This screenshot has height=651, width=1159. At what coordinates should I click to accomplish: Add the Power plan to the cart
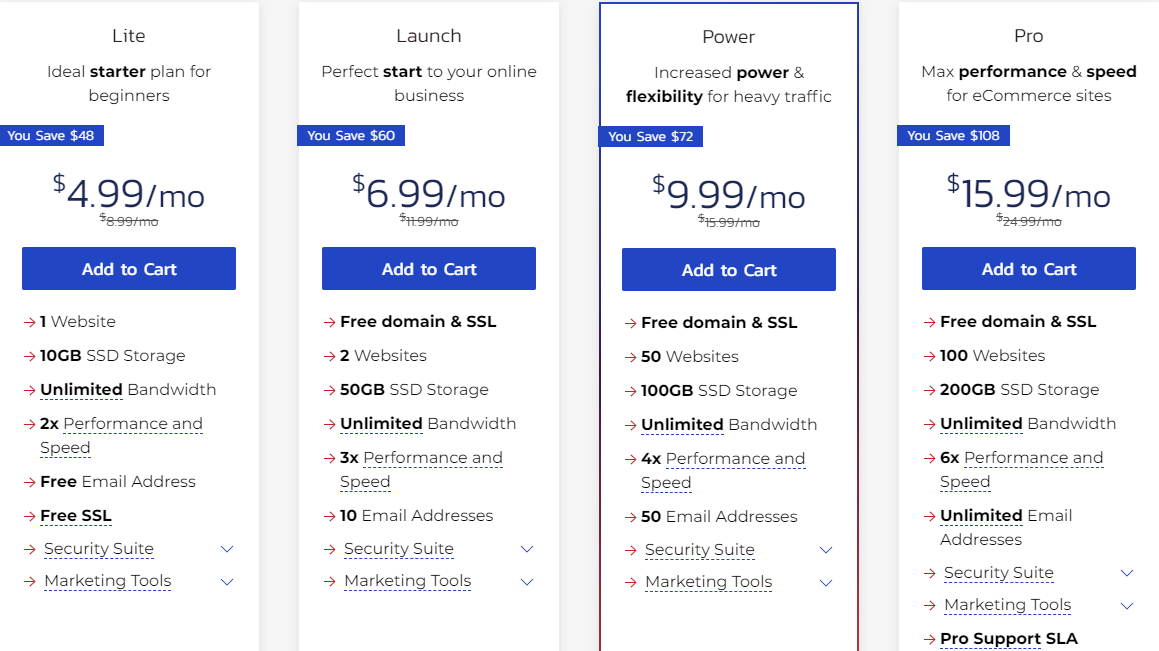point(728,269)
